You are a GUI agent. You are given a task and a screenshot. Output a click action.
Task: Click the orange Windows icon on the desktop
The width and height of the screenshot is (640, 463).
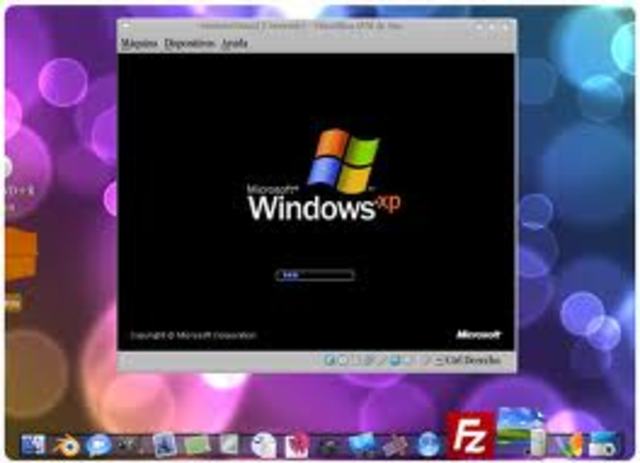[21, 255]
